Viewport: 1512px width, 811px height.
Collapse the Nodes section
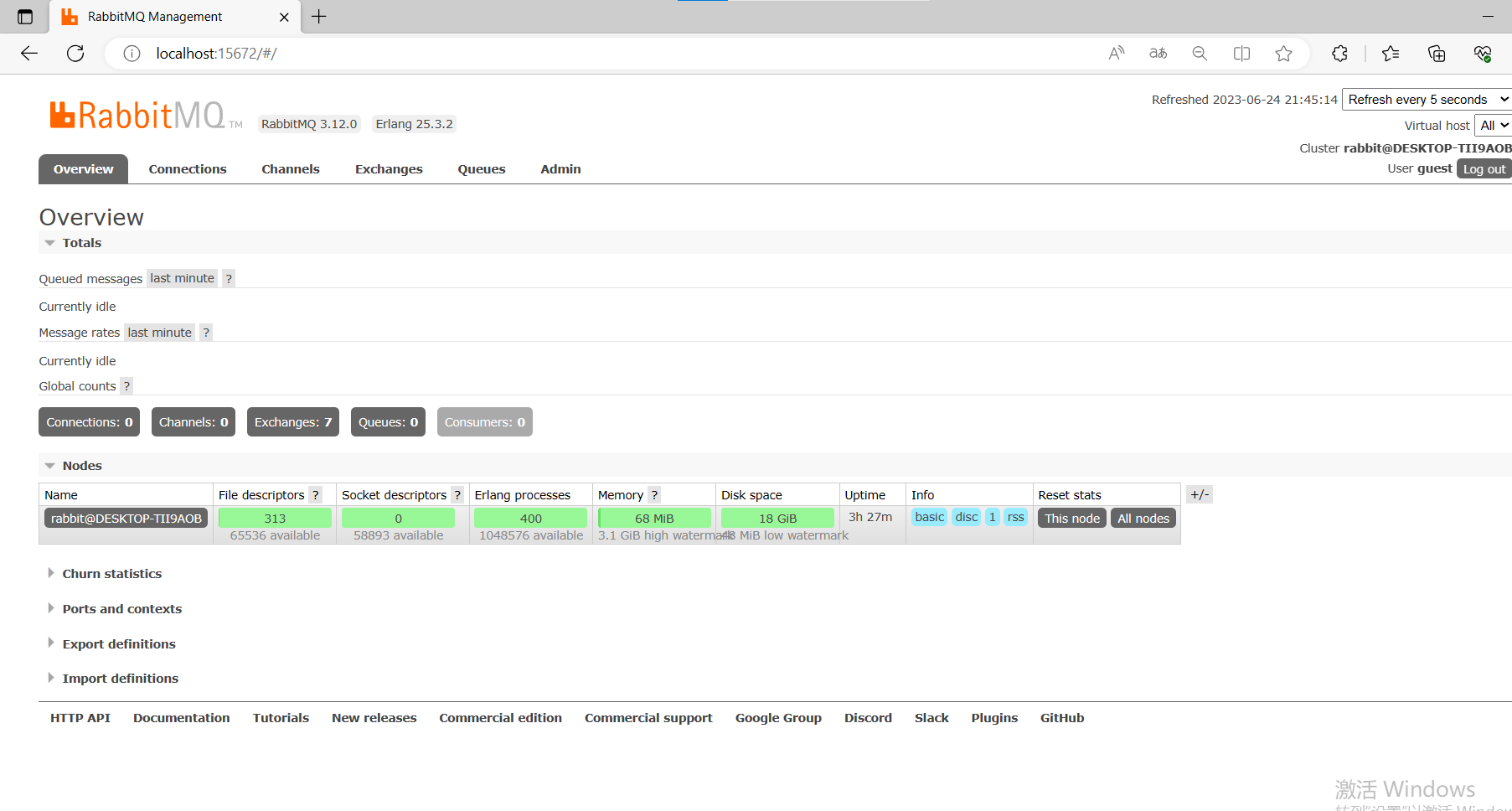pos(81,466)
